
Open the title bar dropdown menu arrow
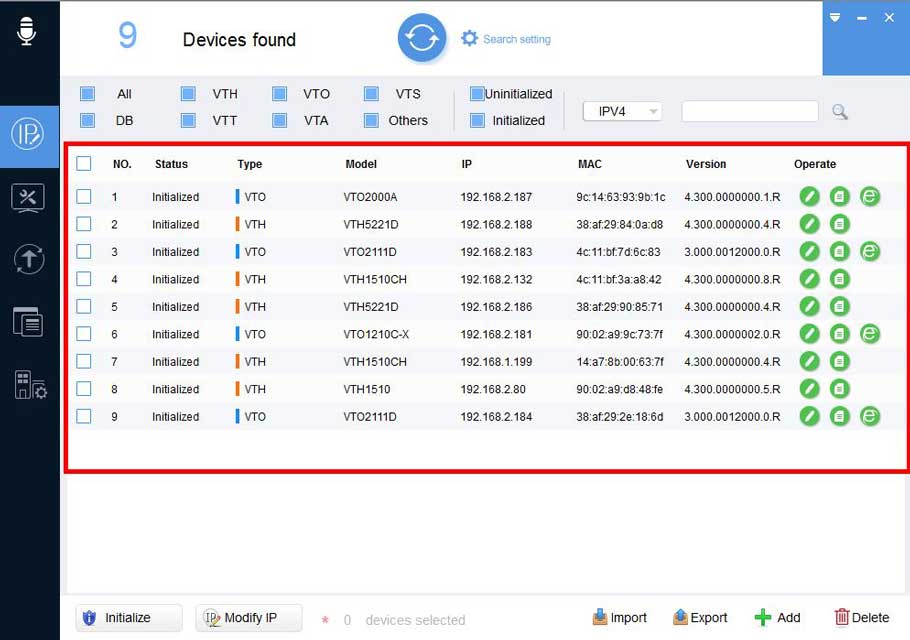pyautogui.click(x=836, y=18)
